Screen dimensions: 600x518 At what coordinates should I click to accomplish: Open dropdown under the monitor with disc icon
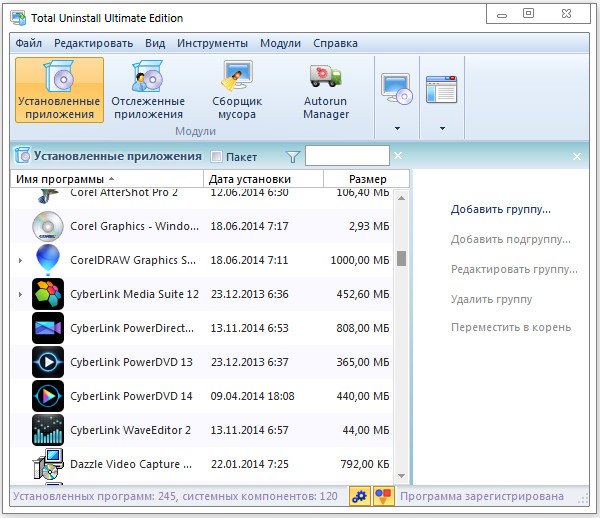tap(397, 128)
